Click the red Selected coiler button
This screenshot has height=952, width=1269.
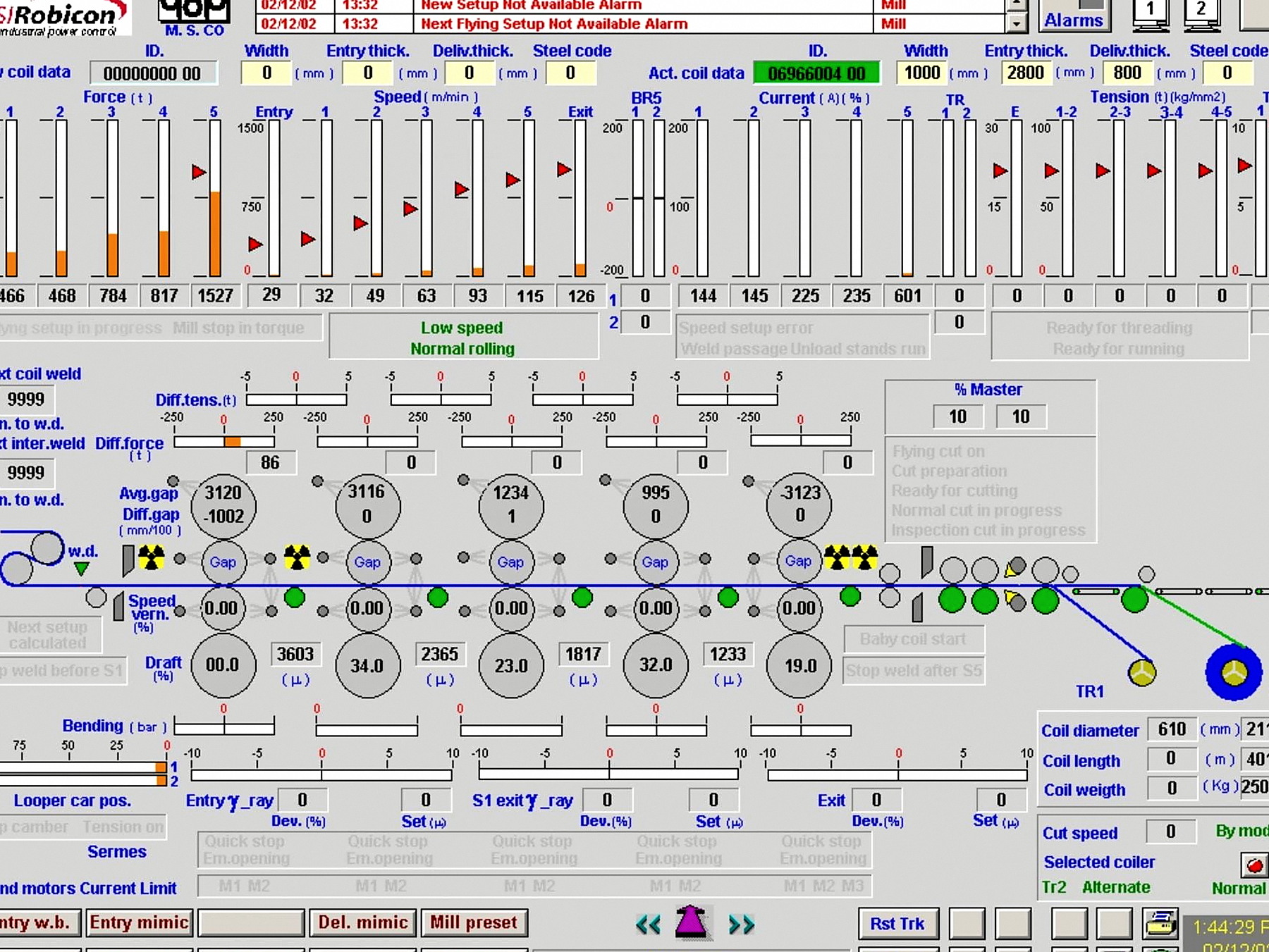pos(1254,864)
